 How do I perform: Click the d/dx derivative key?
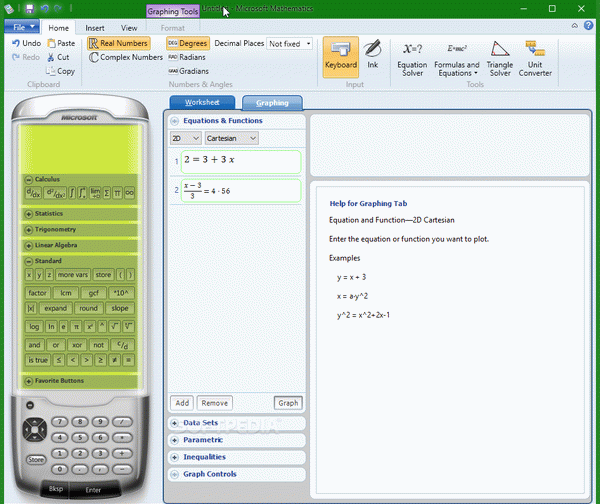click(x=33, y=193)
